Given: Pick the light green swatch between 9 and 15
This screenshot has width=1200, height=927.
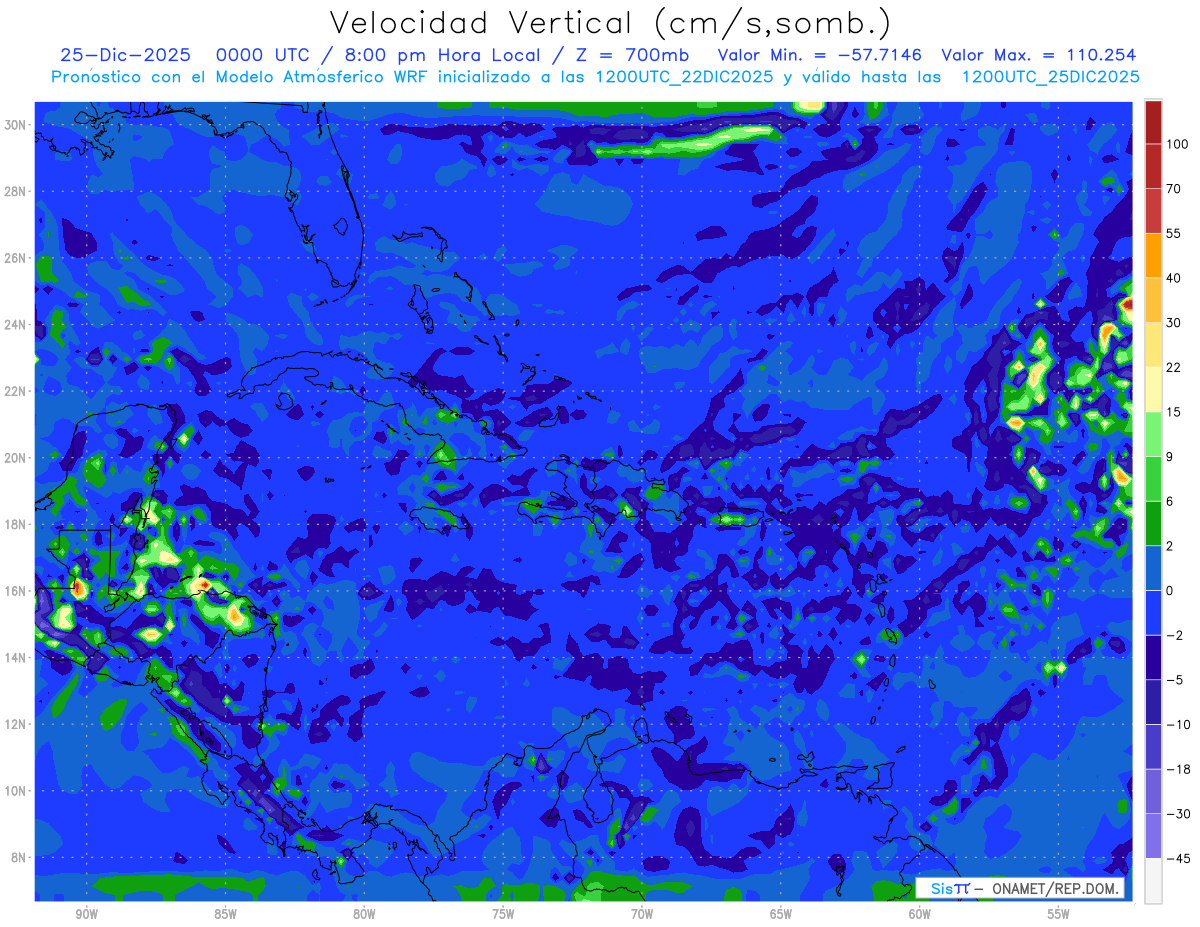Looking at the screenshot, I should pyautogui.click(x=1153, y=434).
